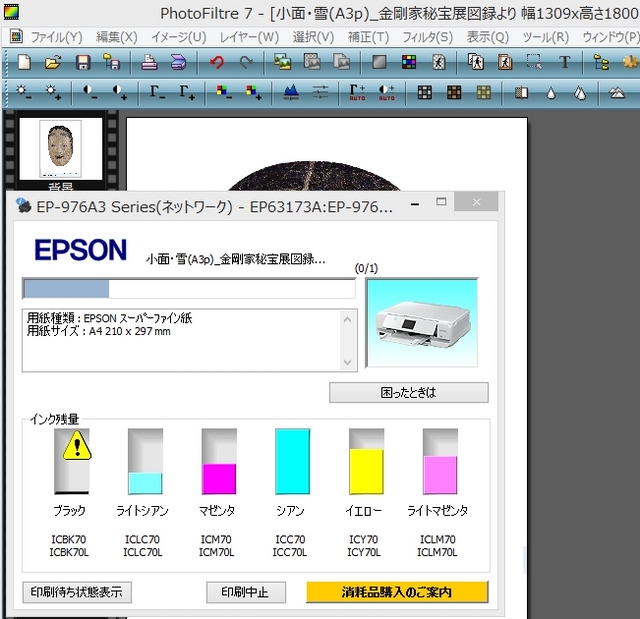Click the red Undo arrow
640x619 pixels.
pyautogui.click(x=217, y=62)
